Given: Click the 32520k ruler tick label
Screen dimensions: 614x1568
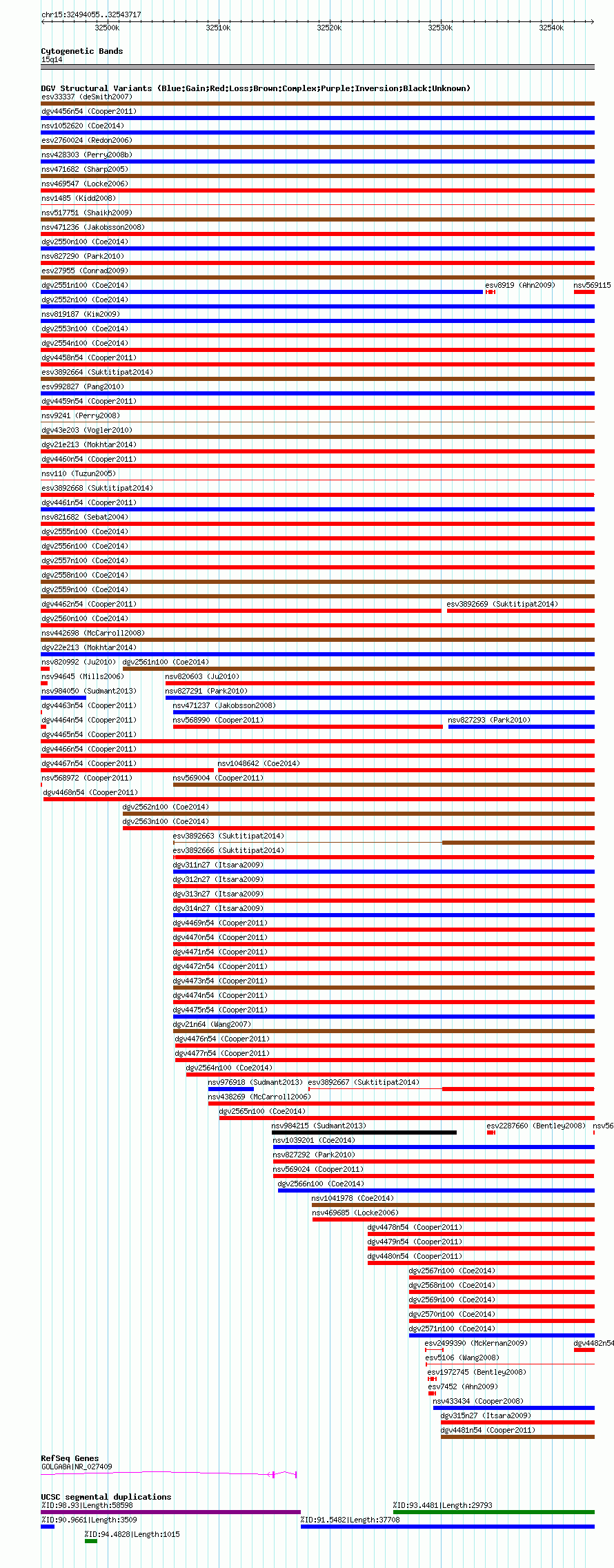Looking at the screenshot, I should click(329, 28).
